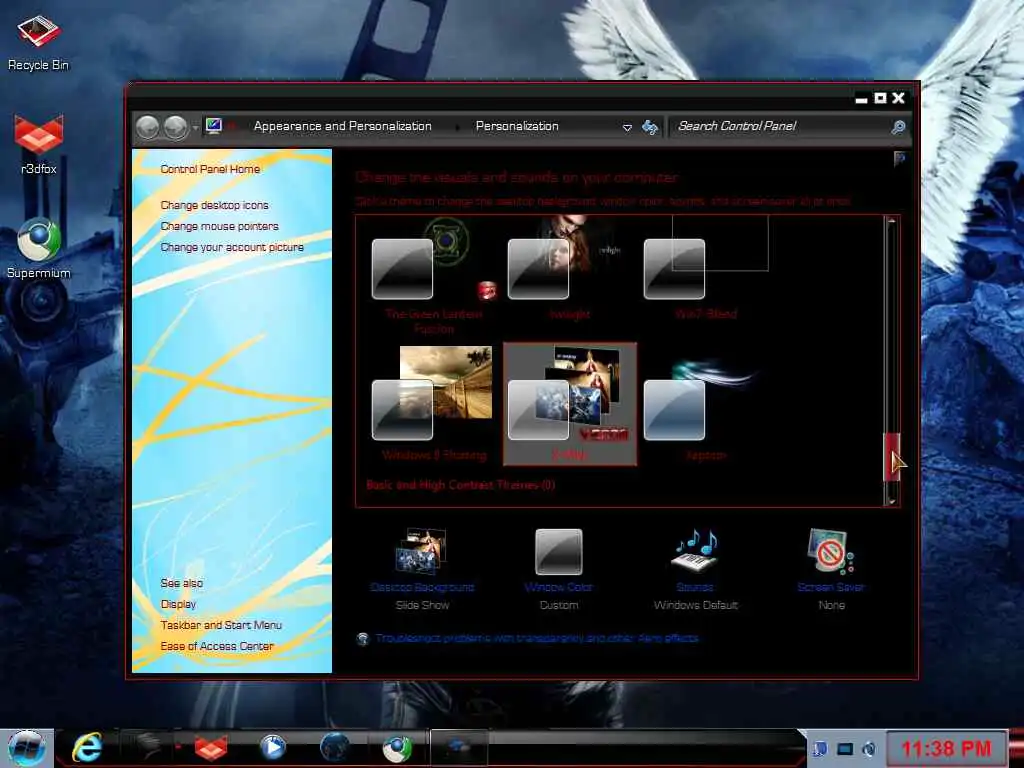Open Ease of Access Center link
The image size is (1024, 768).
tap(217, 646)
